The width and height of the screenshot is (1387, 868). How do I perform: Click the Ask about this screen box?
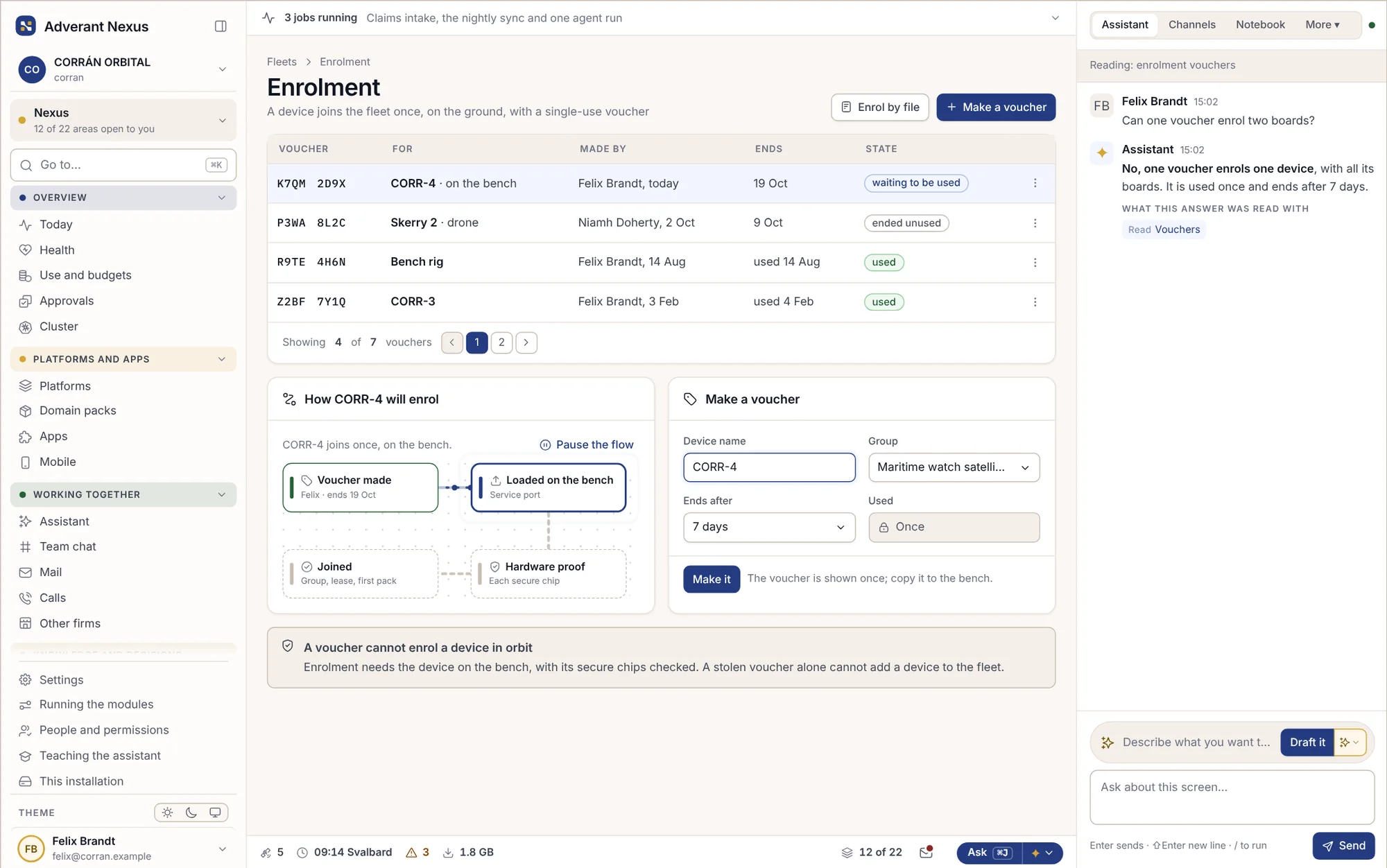(x=1232, y=797)
